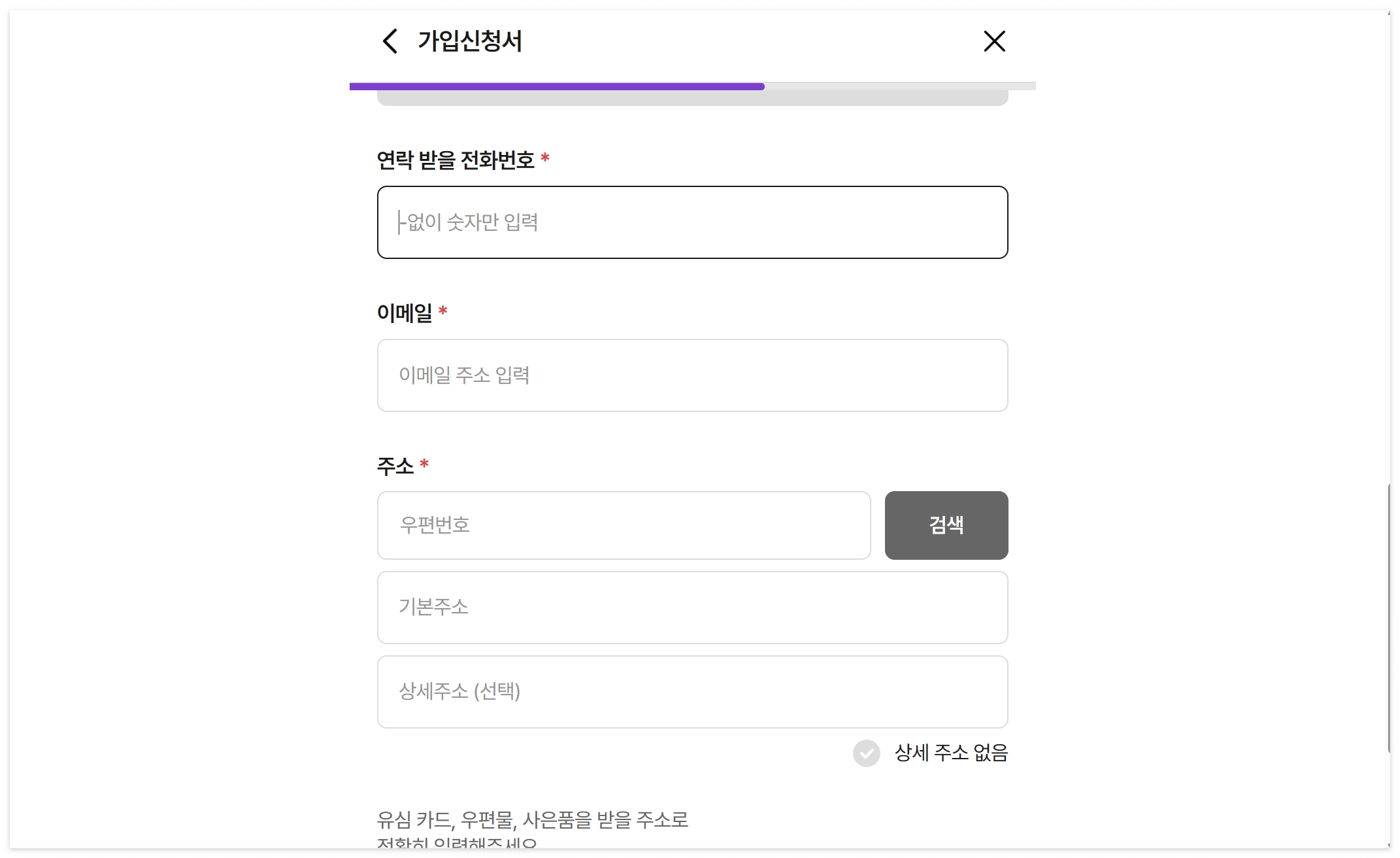Click the 가입신청서 page title

coord(469,41)
